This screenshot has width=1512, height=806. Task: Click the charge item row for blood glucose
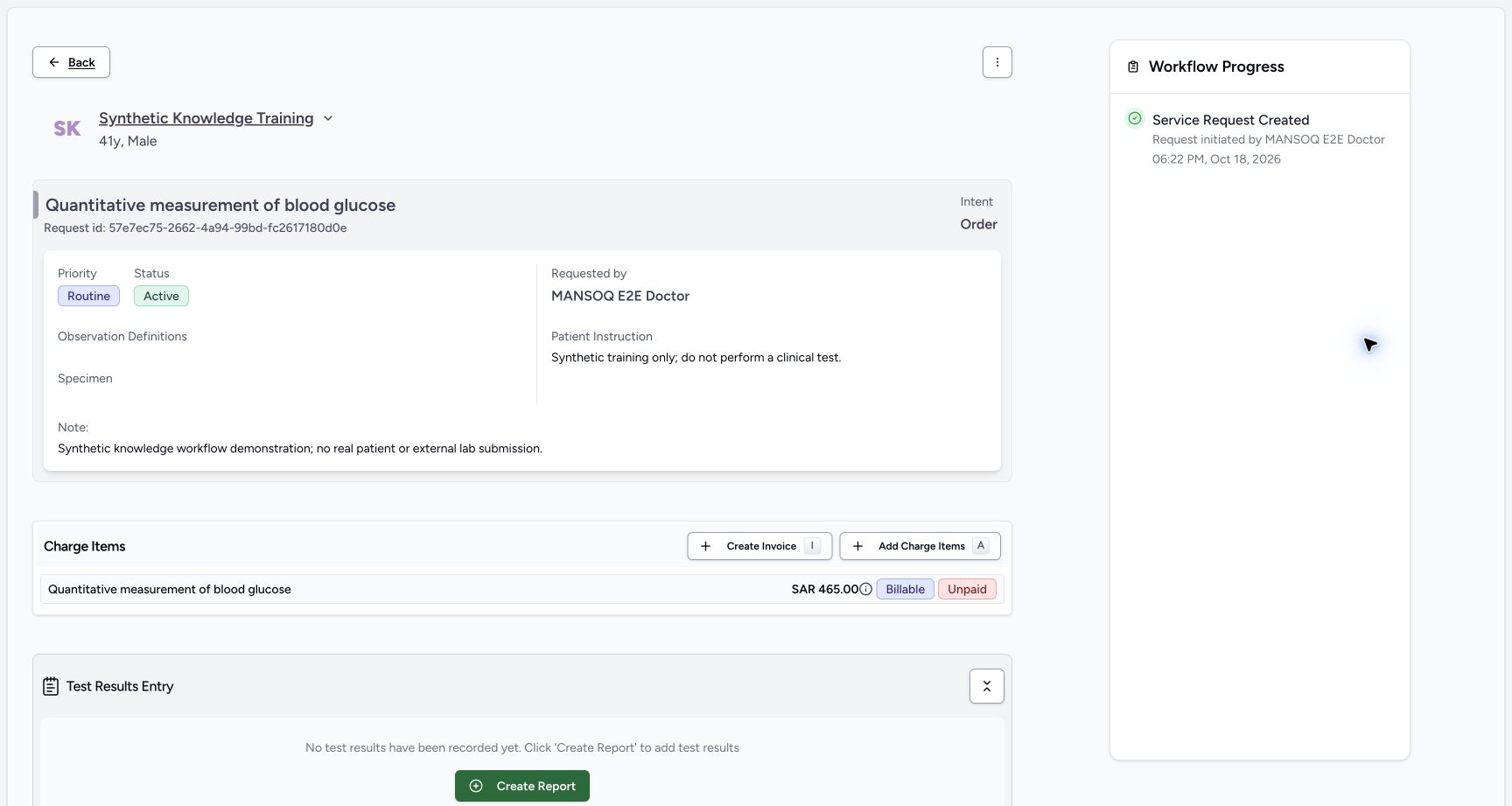(521, 589)
